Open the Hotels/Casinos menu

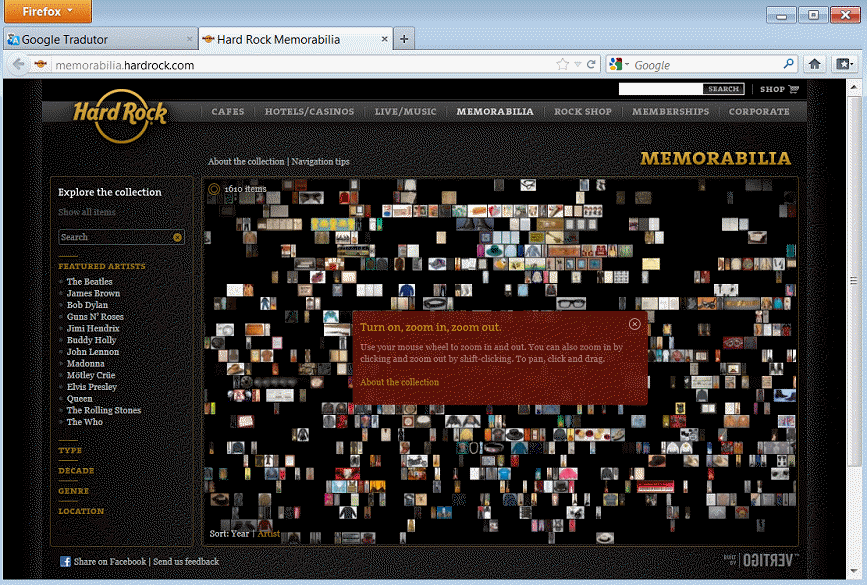310,112
